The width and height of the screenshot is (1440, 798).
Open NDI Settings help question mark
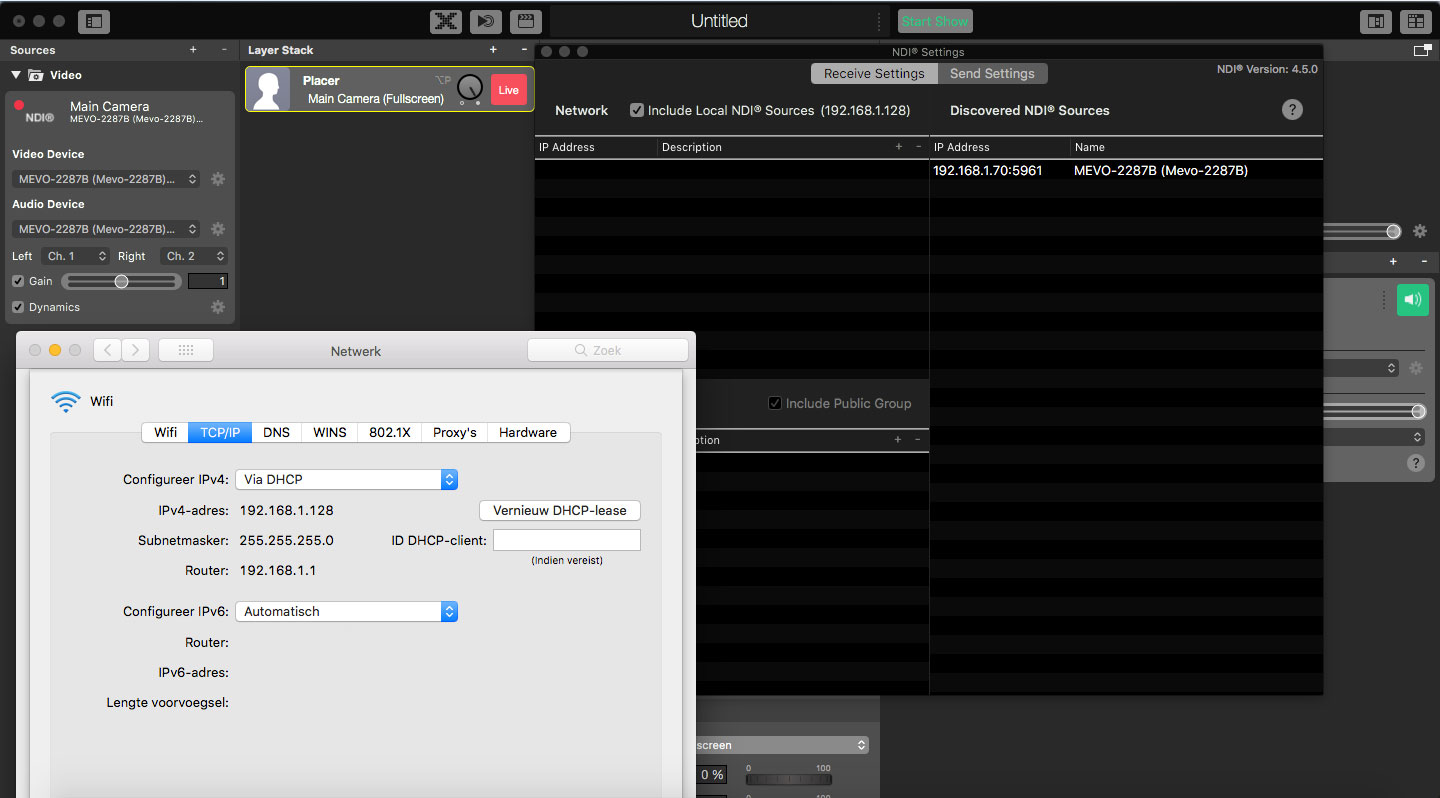point(1292,110)
